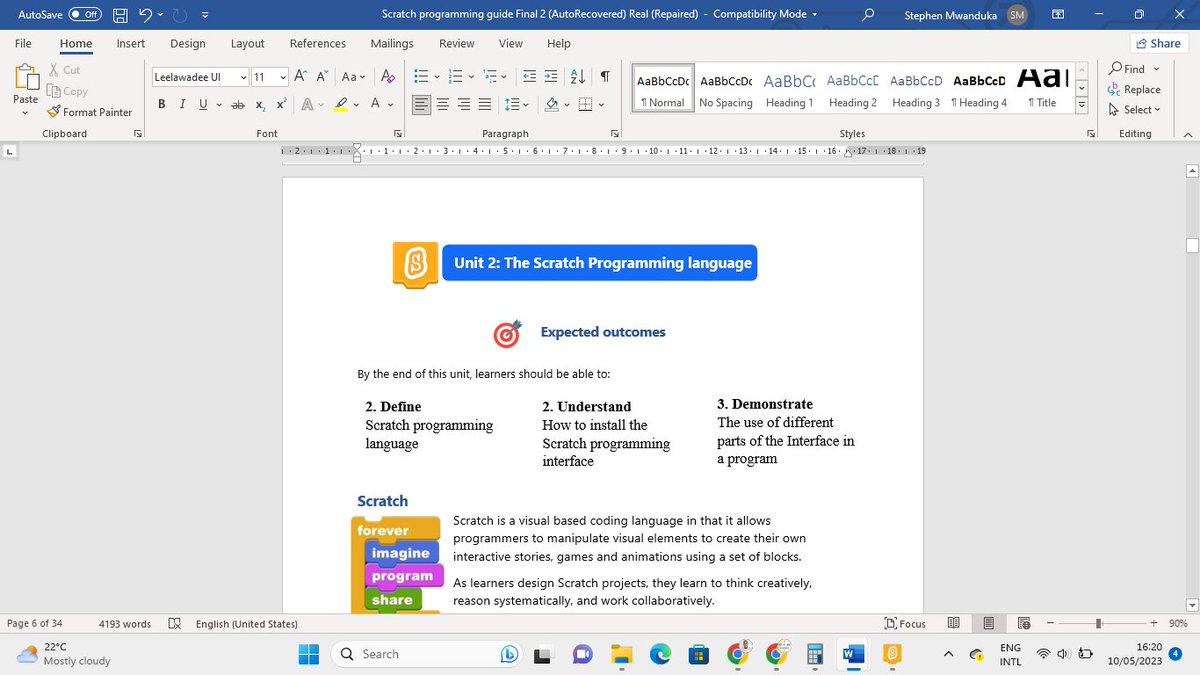Align text right
This screenshot has height=675, width=1200.
coord(464,105)
